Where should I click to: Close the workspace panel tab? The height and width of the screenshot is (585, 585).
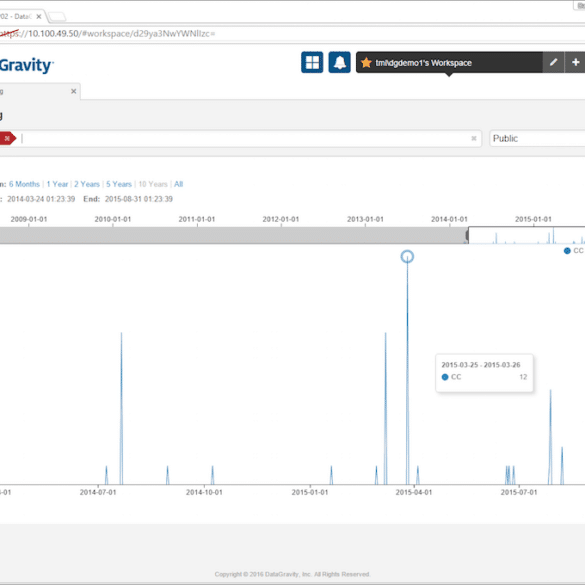(73, 91)
